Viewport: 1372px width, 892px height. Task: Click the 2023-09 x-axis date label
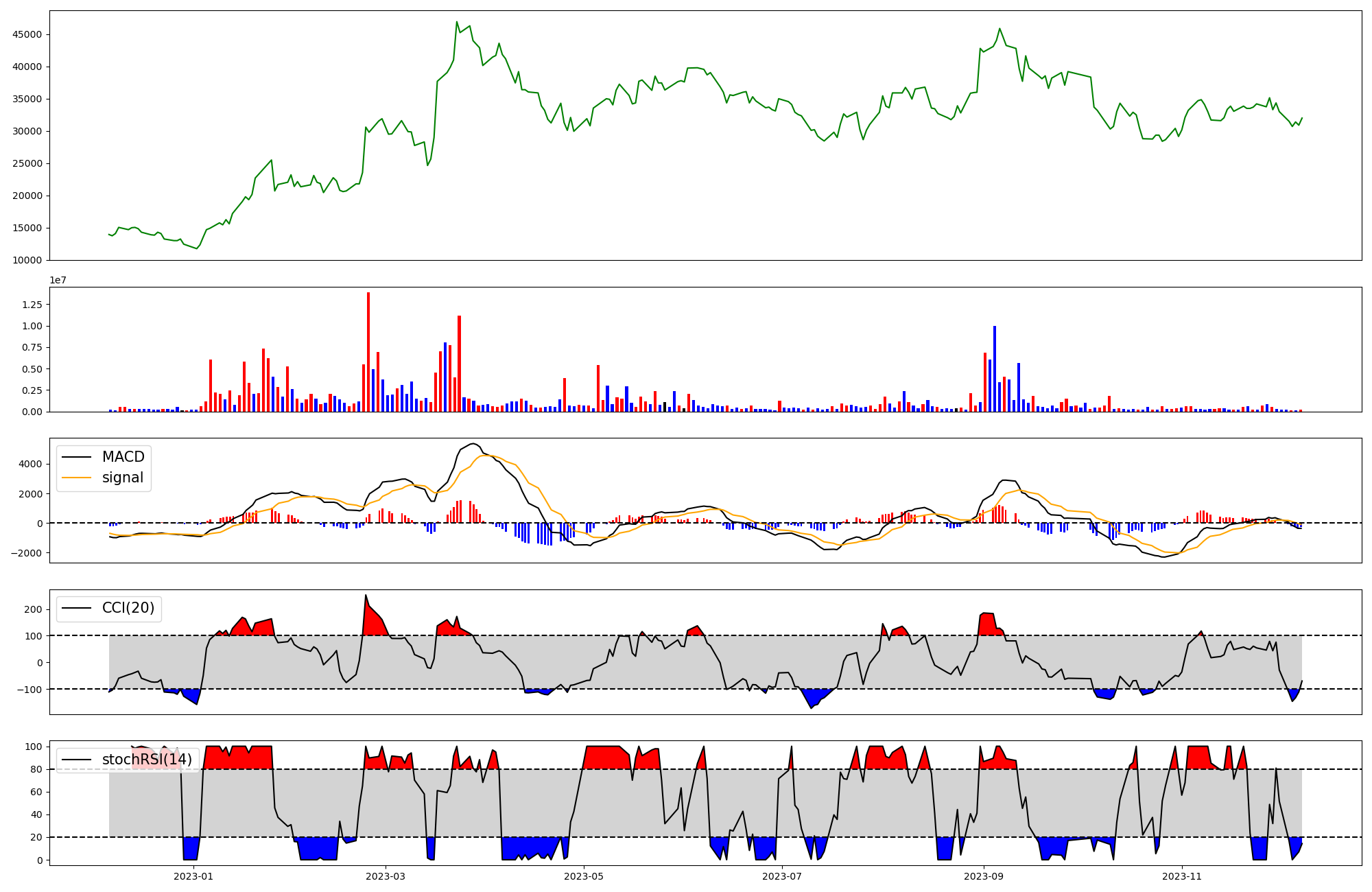[x=984, y=876]
